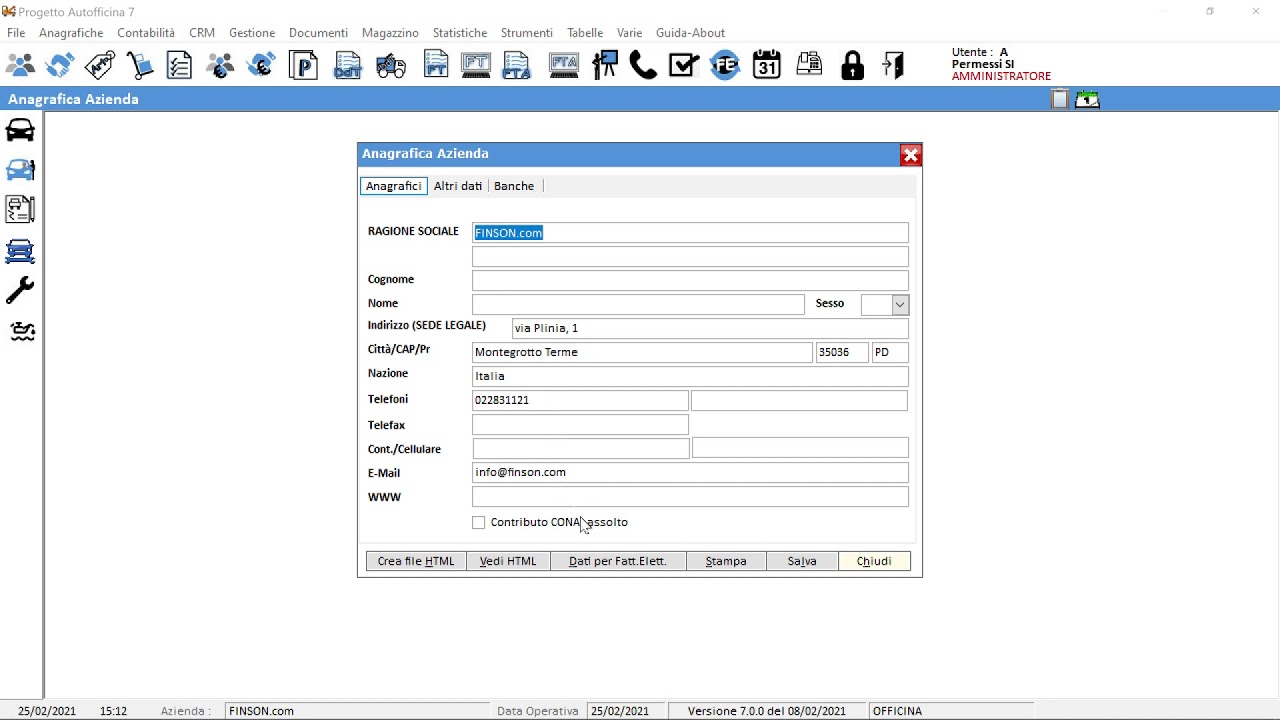Open the P document toolbar icon
The image size is (1280, 720).
304,66
